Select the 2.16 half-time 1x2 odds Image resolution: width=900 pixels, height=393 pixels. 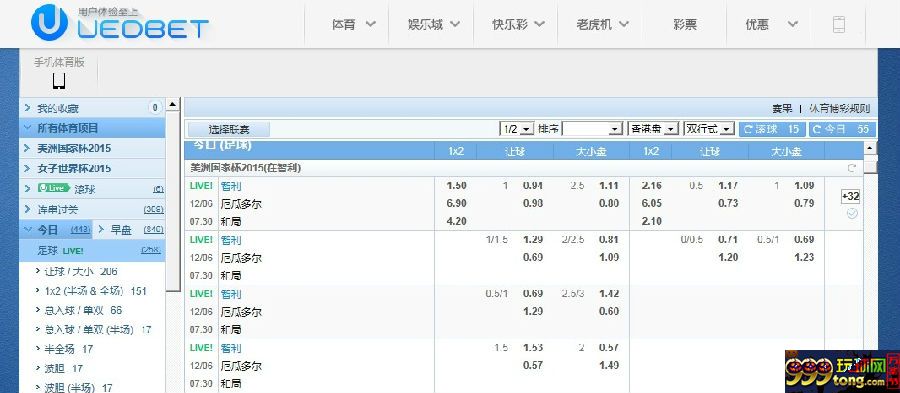tap(651, 185)
